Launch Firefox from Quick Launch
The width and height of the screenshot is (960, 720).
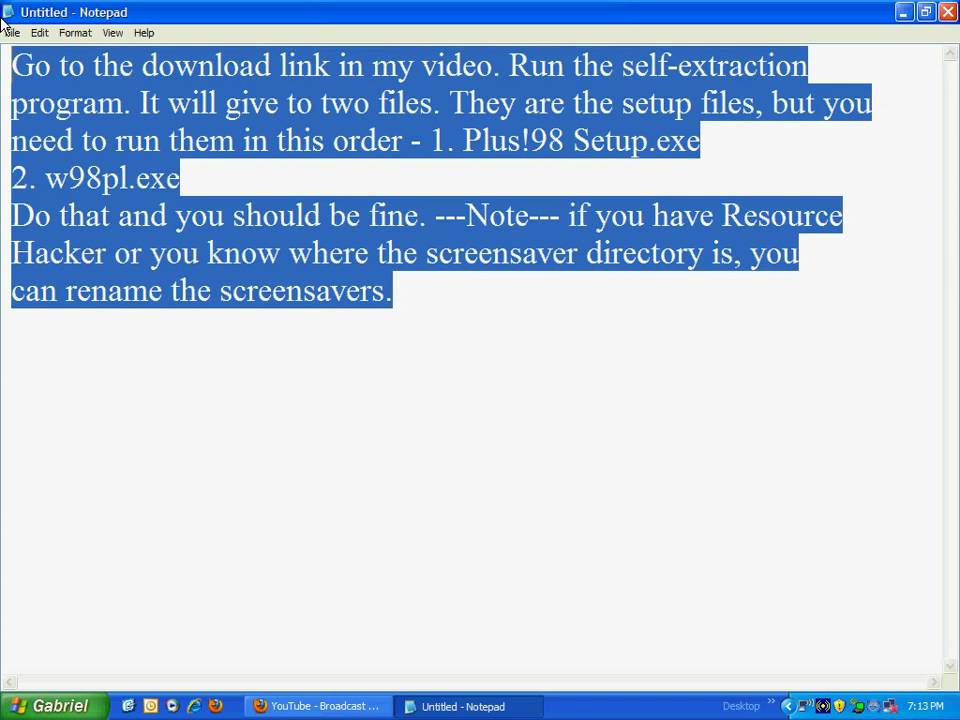click(x=216, y=706)
